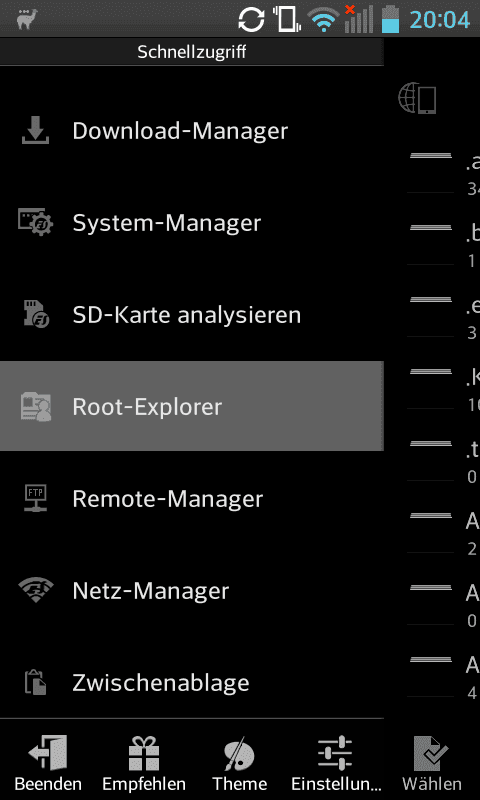Open the folder starting with .k

[x=444, y=389]
